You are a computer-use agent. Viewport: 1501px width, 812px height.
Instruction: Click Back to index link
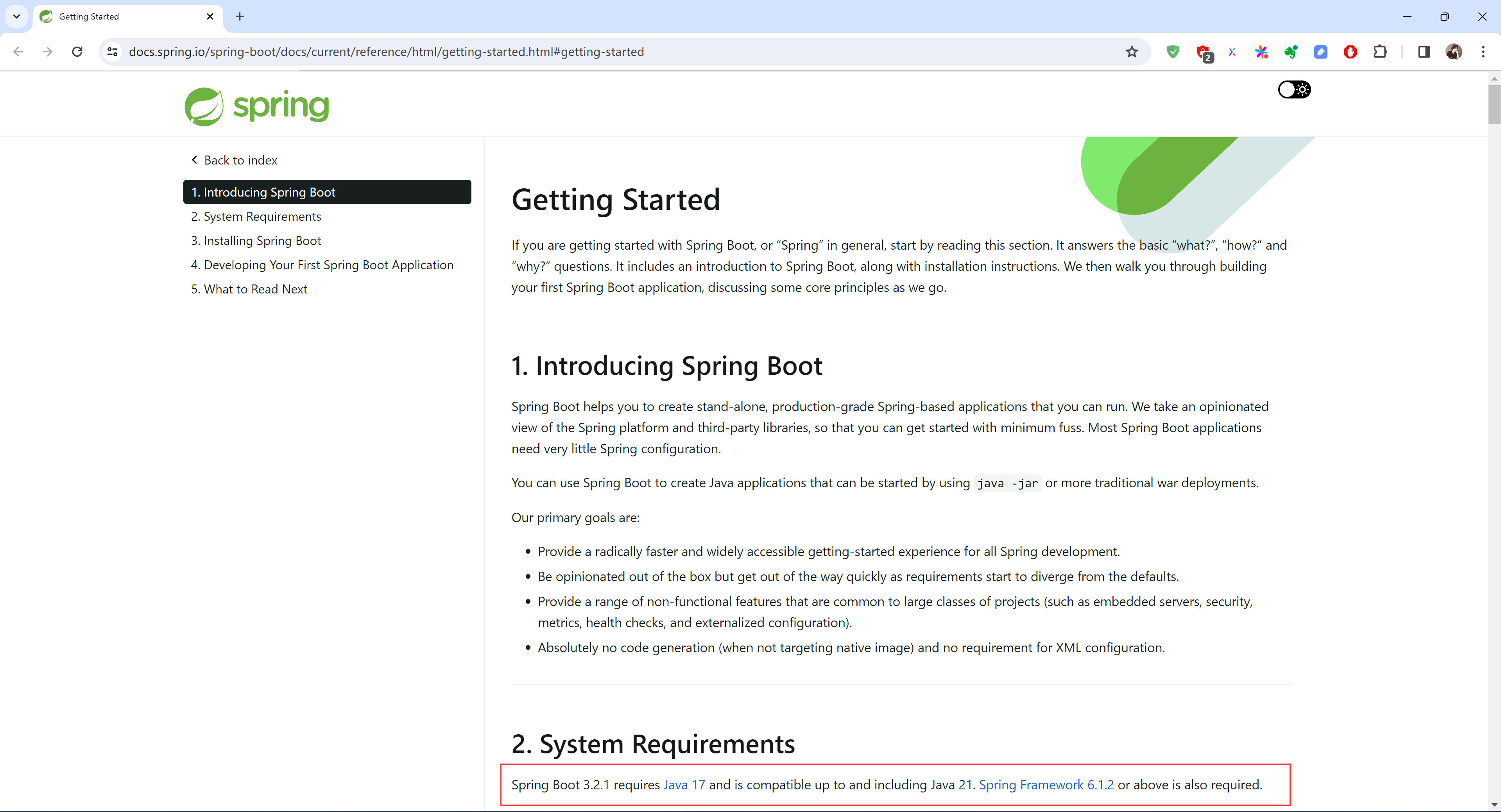point(234,160)
